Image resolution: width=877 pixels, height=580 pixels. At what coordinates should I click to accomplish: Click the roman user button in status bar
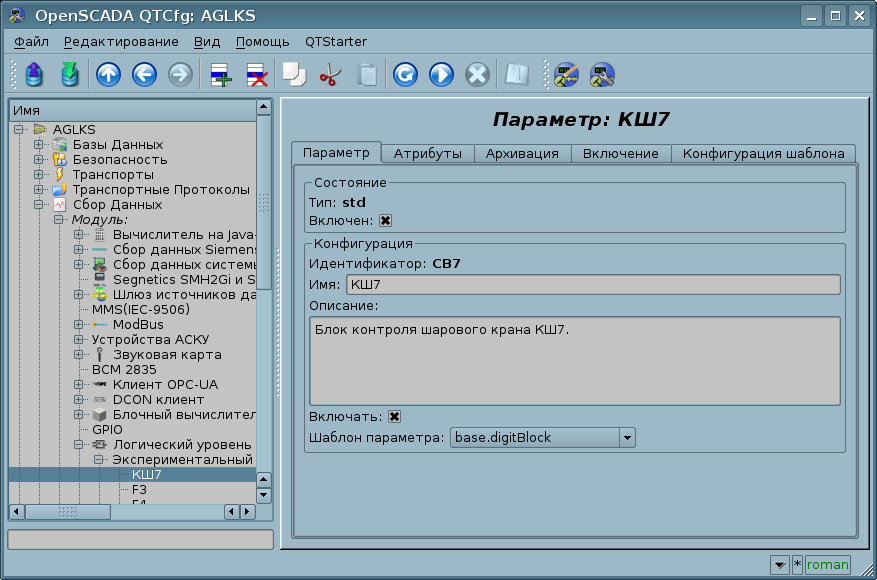pos(827,565)
